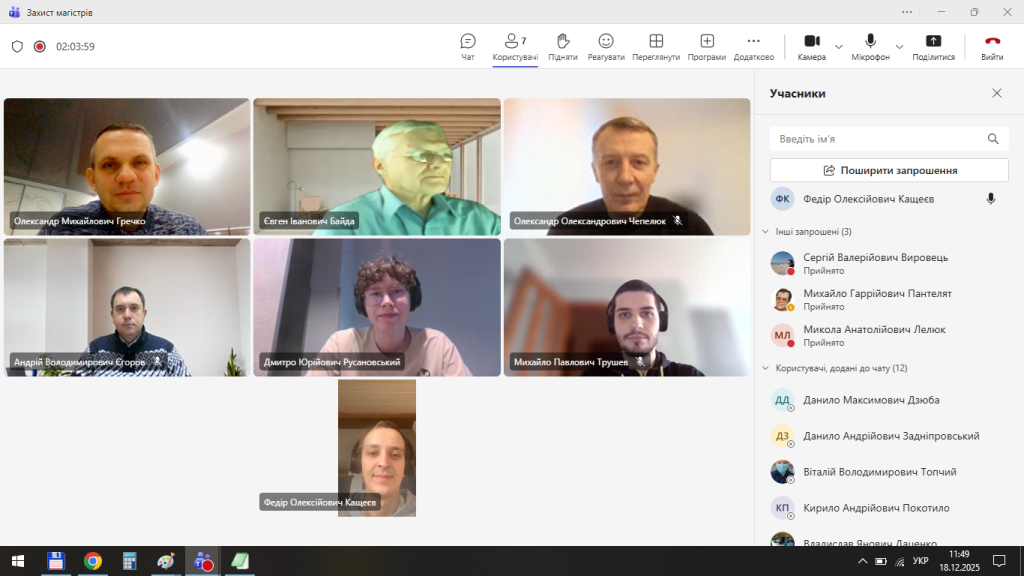Select participant Михайло Гаррійович Пантелят
Viewport: 1024px width, 576px height.
click(x=889, y=299)
